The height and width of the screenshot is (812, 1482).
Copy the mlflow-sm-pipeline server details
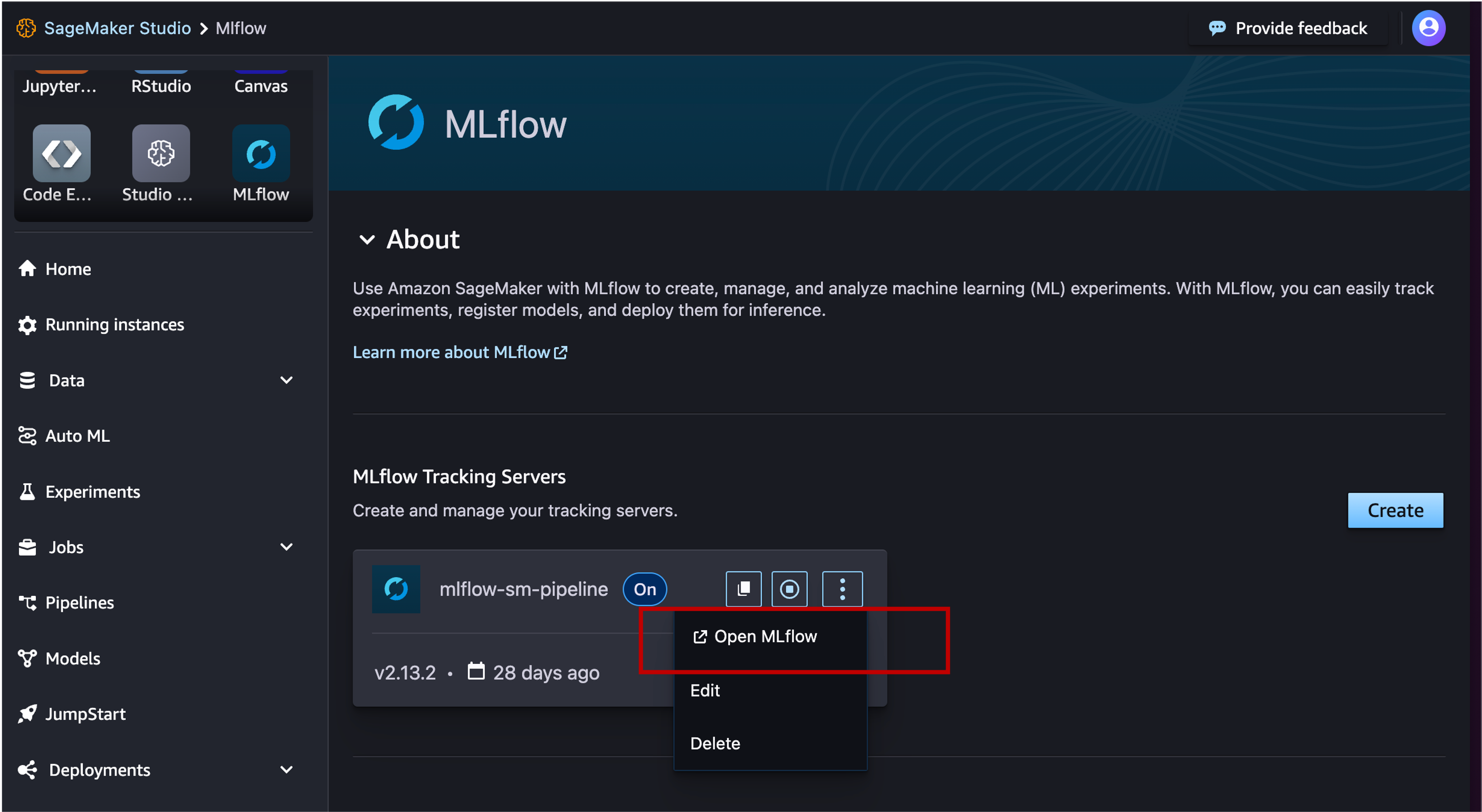pyautogui.click(x=743, y=589)
